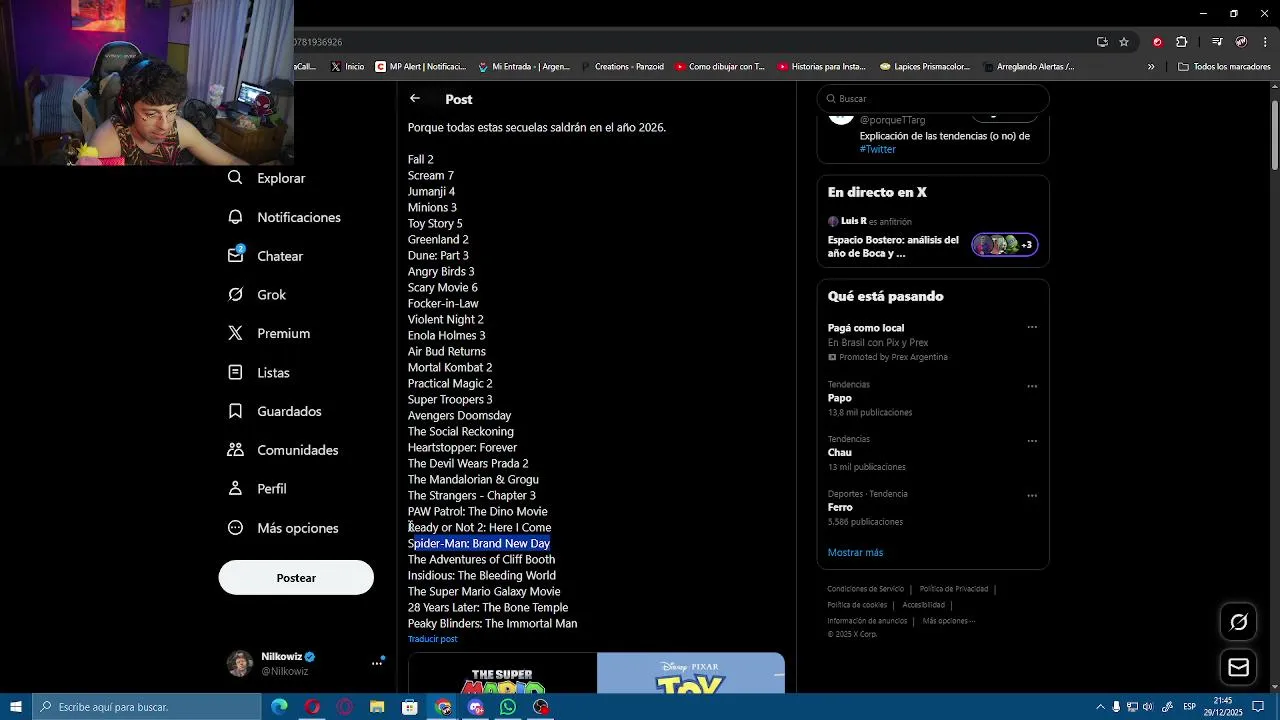Open the Más opciones circle icon
Image resolution: width=1280 pixels, height=720 pixels.
click(x=235, y=527)
